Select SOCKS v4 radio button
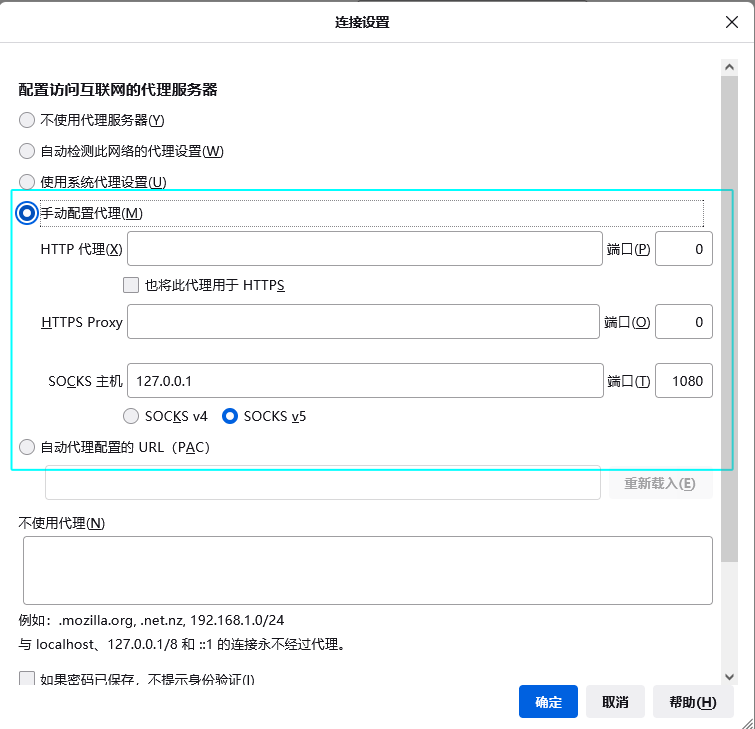Viewport: 755px width, 729px height. pyautogui.click(x=131, y=416)
